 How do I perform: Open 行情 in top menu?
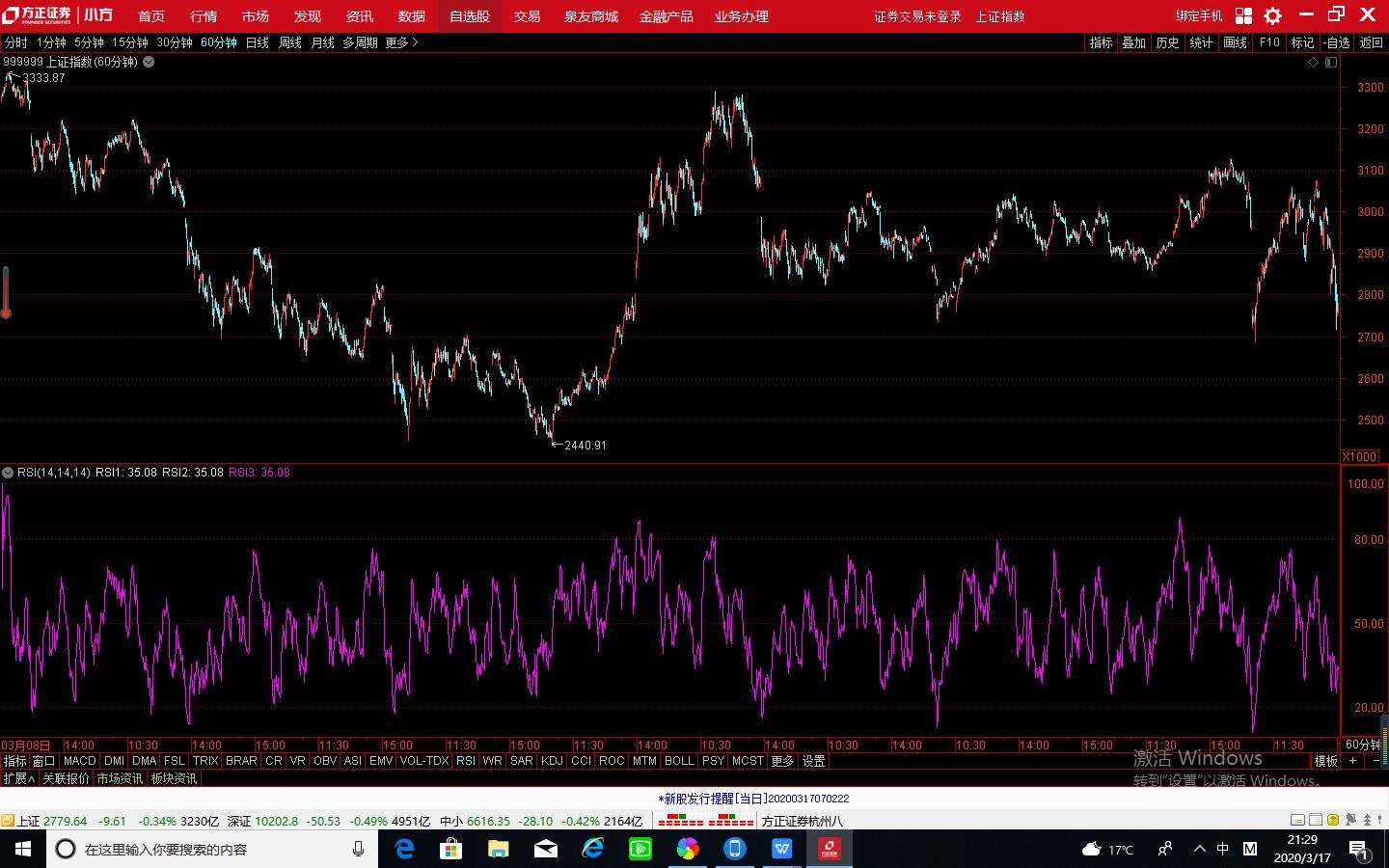(x=204, y=16)
